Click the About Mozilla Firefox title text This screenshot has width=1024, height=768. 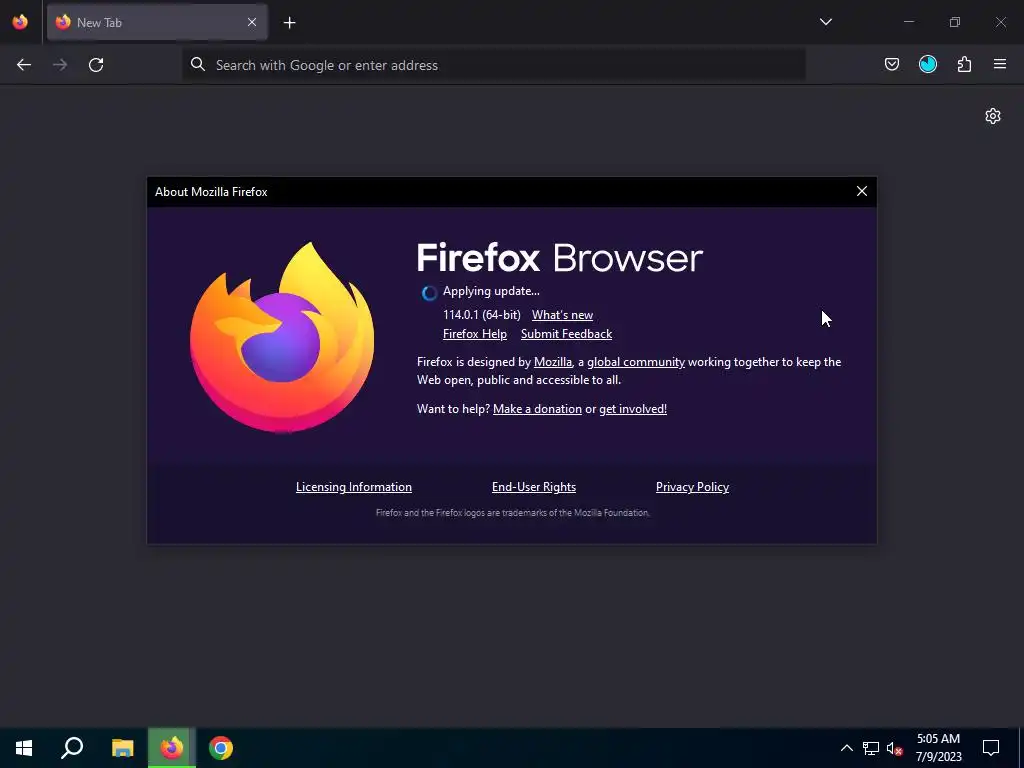tap(211, 192)
